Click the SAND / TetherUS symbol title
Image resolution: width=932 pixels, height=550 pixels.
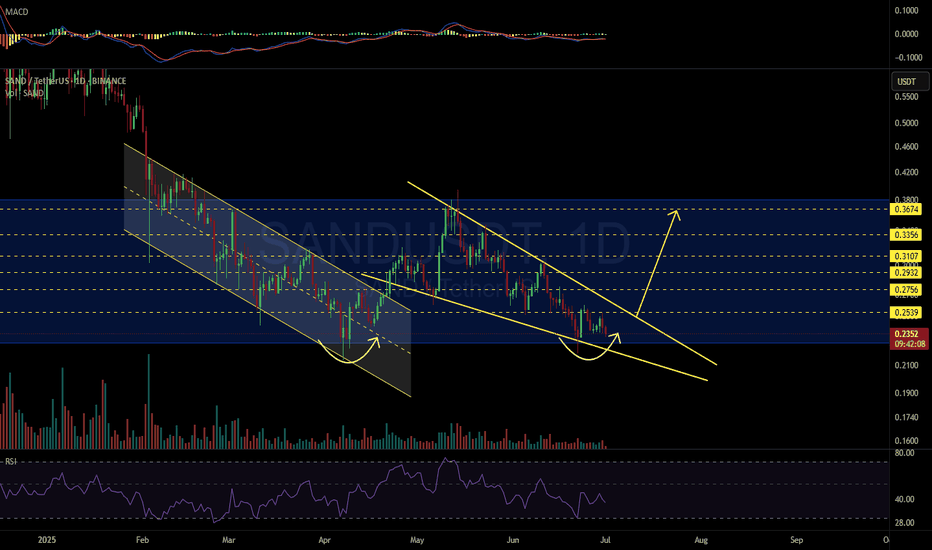tap(65, 81)
